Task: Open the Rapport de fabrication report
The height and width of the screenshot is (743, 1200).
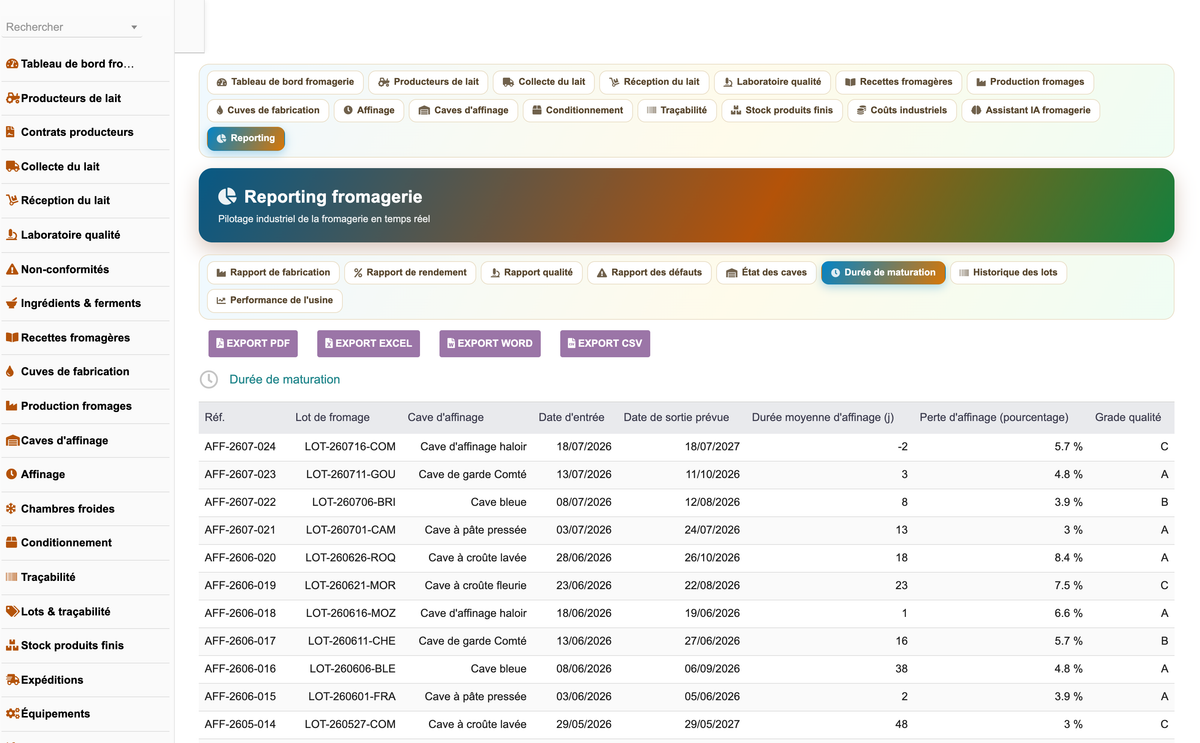Action: coord(273,272)
